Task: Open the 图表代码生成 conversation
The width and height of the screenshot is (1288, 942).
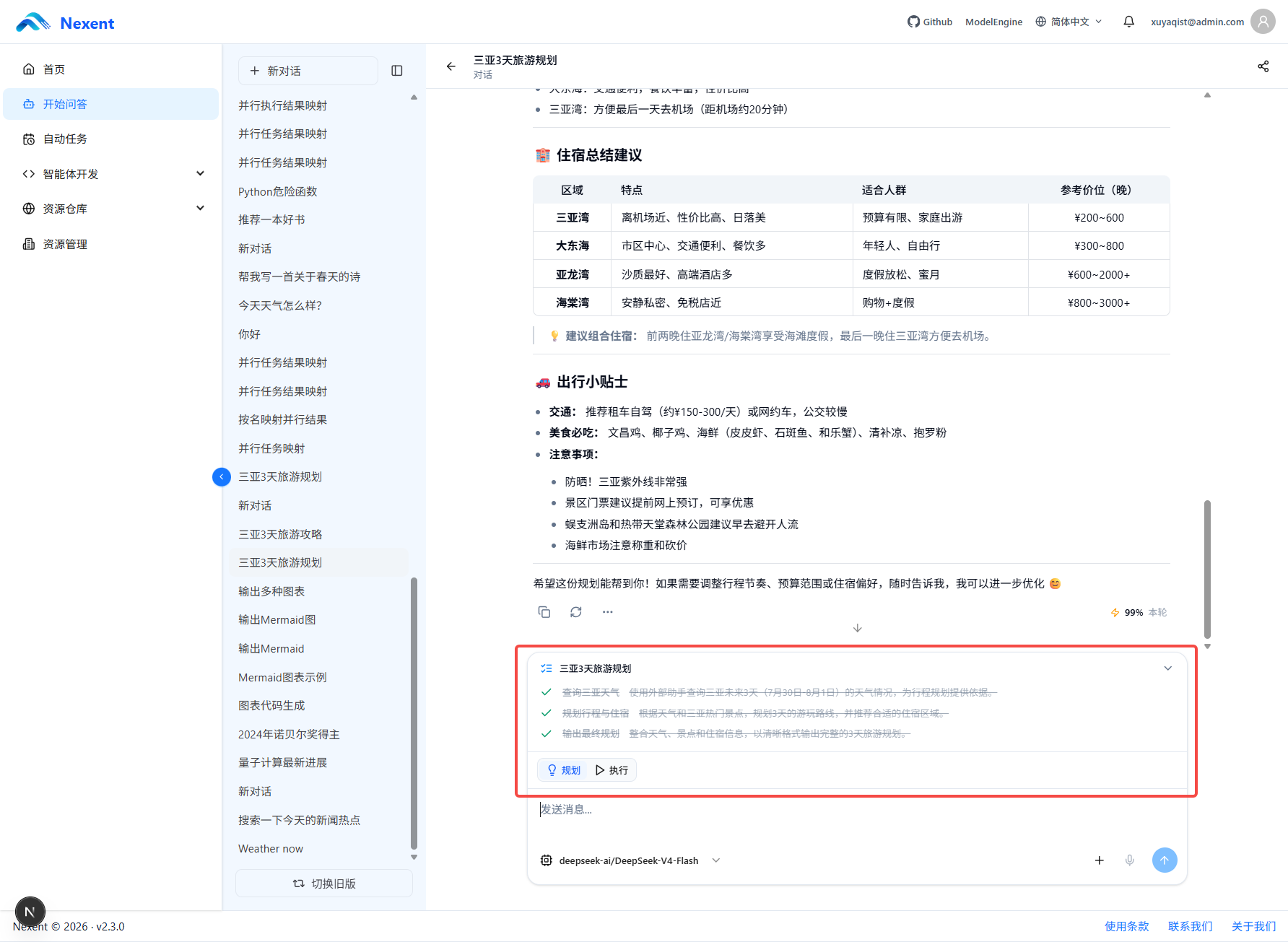Action: [x=318, y=705]
